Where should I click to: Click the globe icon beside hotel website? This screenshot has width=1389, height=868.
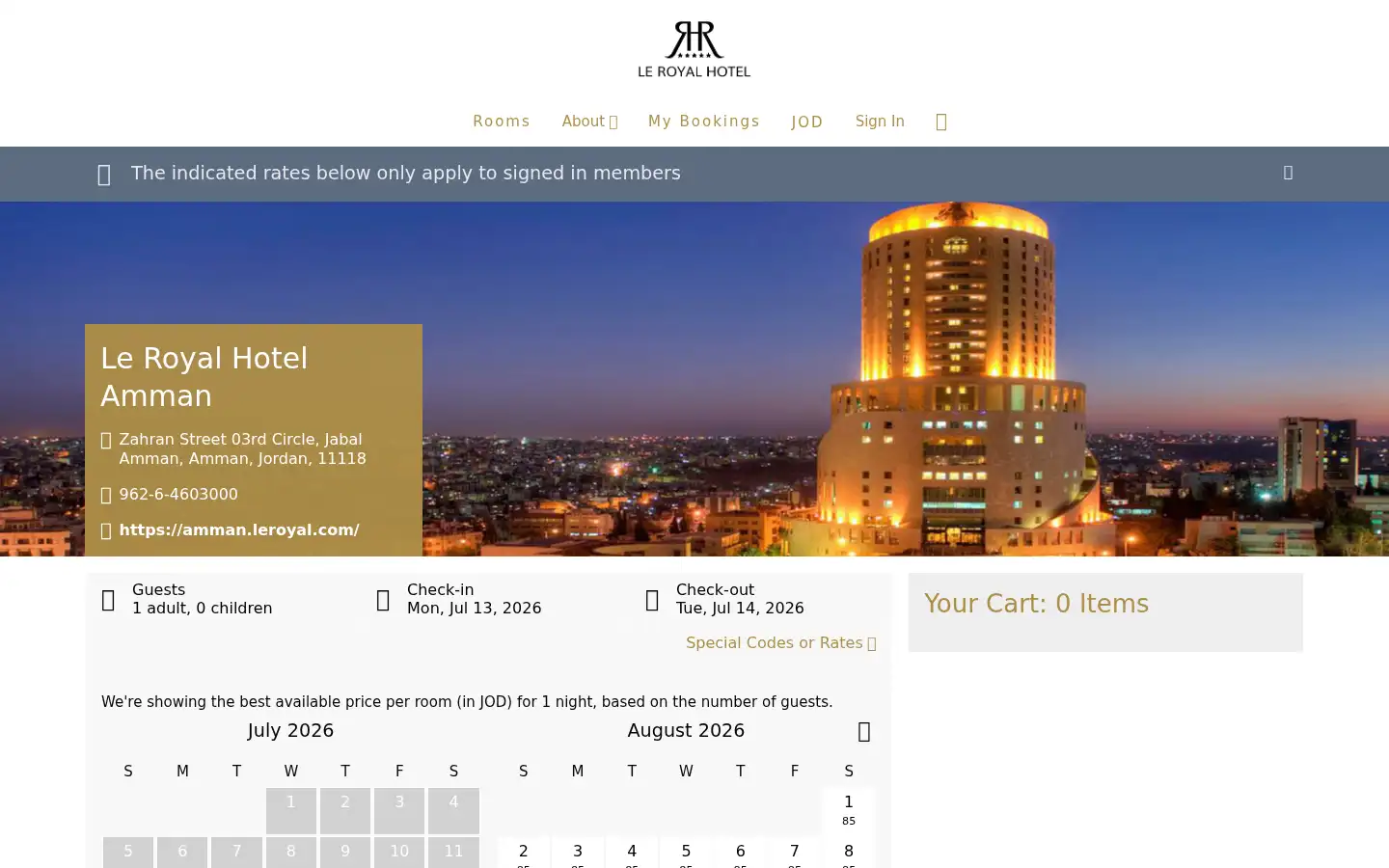point(106,530)
